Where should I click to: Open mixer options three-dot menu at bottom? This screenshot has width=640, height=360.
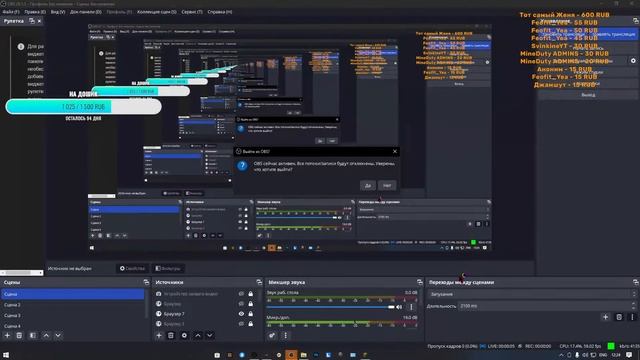285,336
